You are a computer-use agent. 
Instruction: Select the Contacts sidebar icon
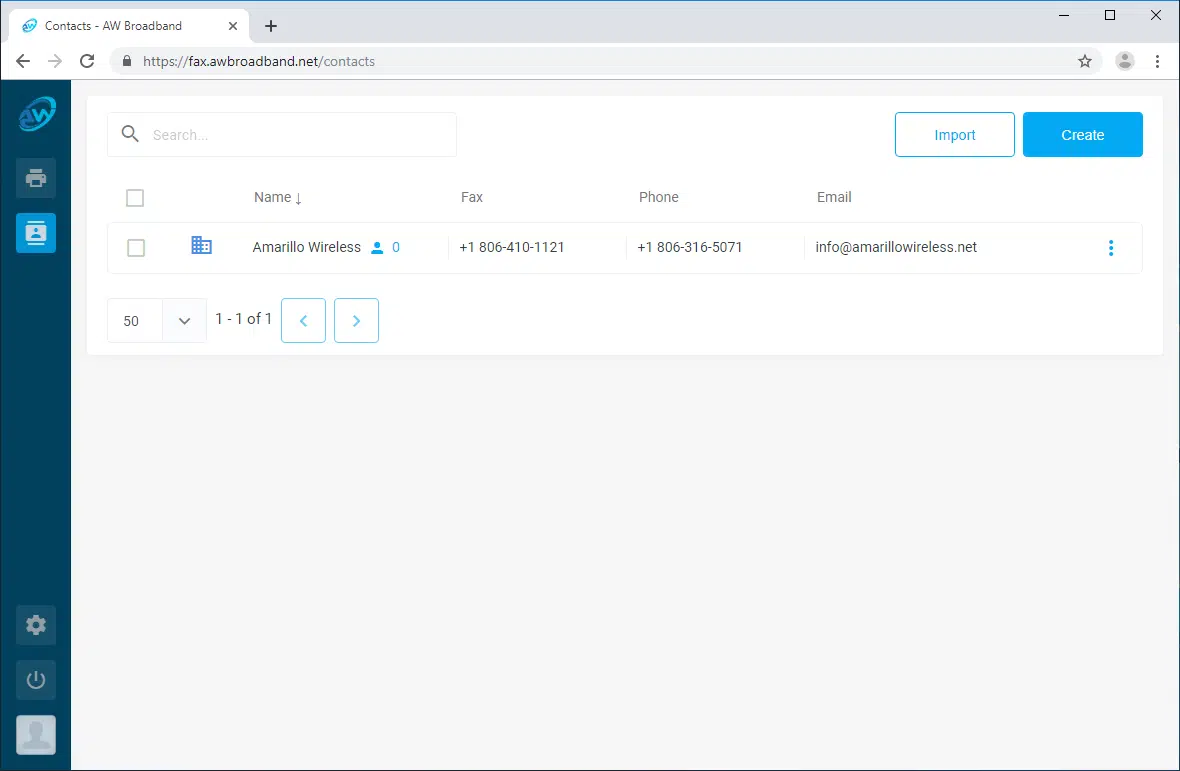(x=36, y=233)
